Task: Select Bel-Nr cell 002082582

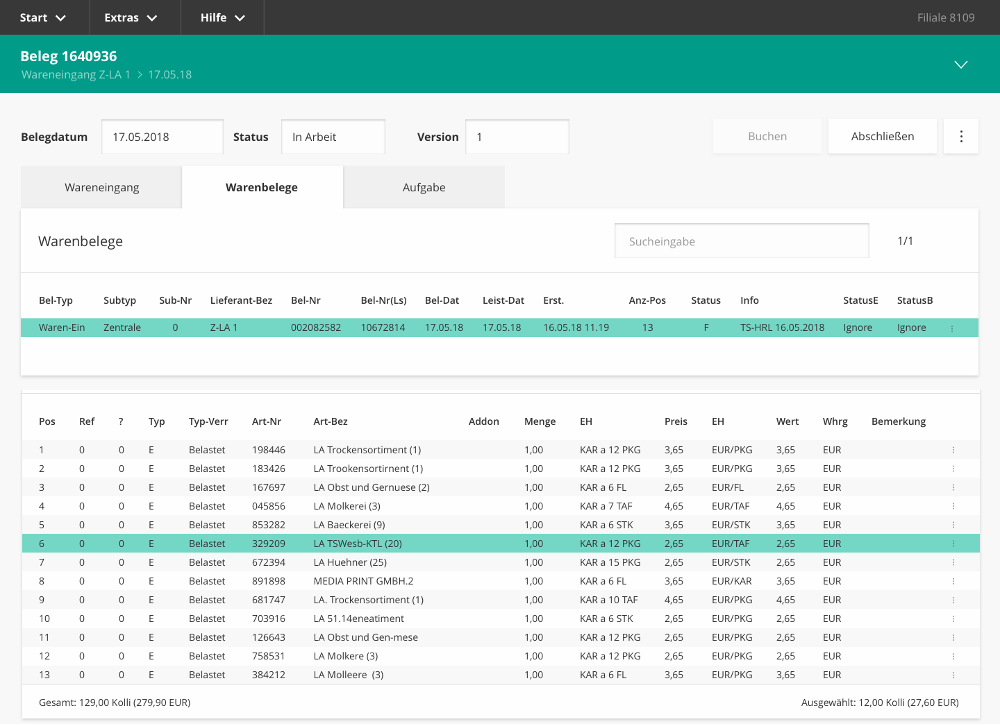Action: [316, 328]
